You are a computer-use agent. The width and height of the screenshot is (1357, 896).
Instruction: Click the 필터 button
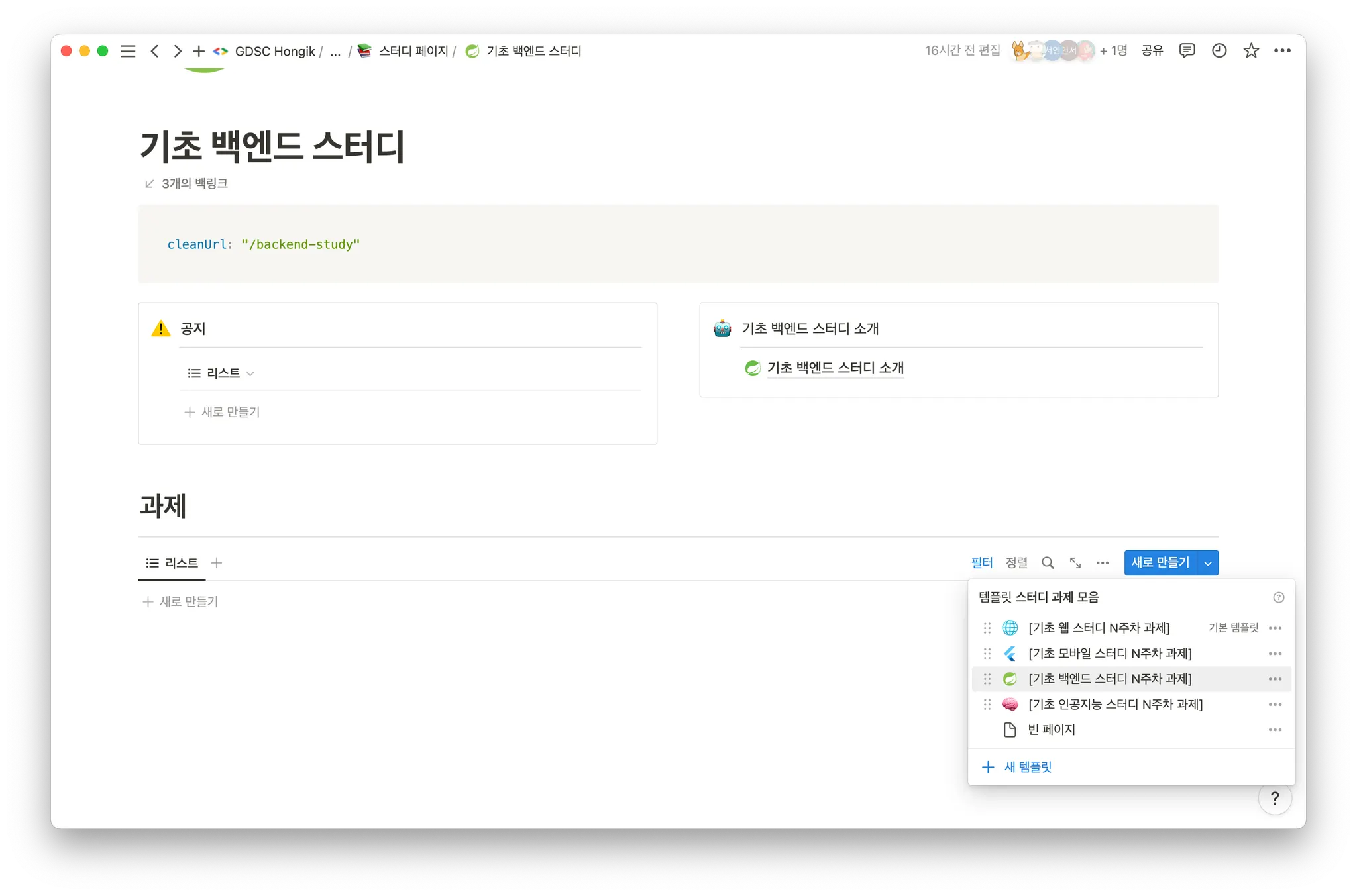click(x=981, y=563)
